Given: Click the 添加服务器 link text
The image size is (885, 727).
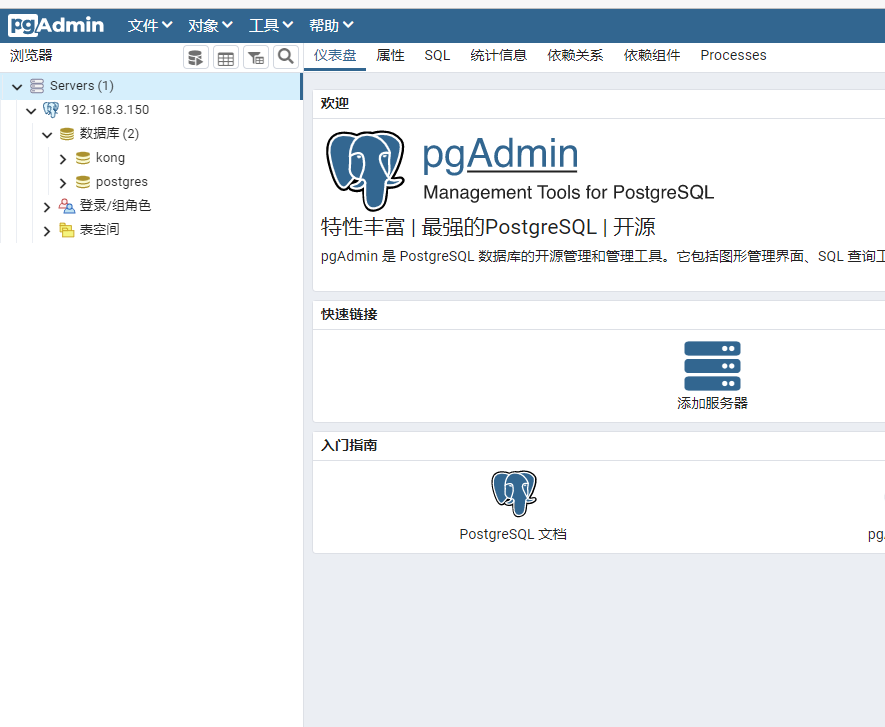Looking at the screenshot, I should coord(712,403).
